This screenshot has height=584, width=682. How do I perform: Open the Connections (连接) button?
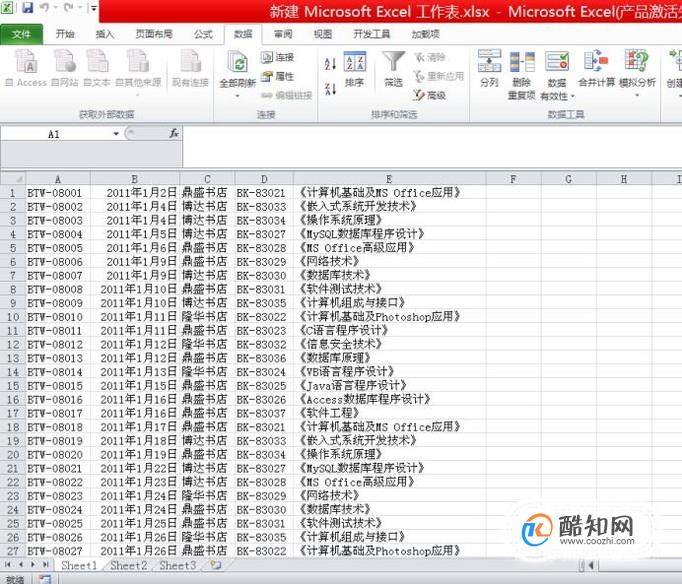[277, 57]
